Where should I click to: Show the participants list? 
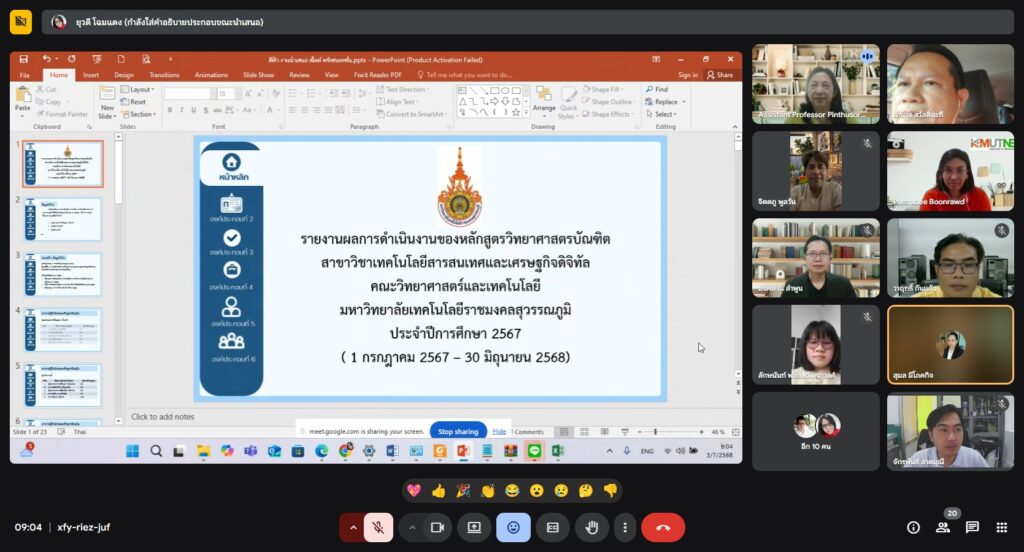point(942,527)
